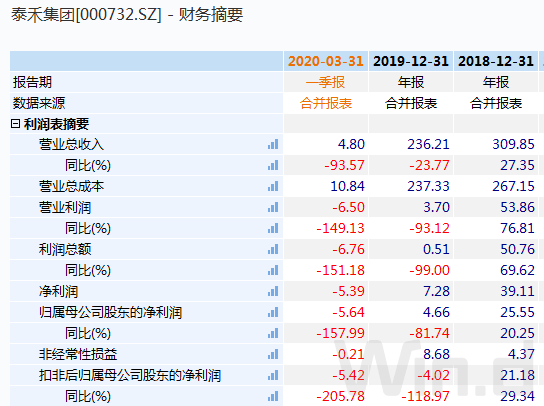544x406 pixels.
Task: Open chart icon for 同比(%) under 营业利润
Action: (273, 228)
